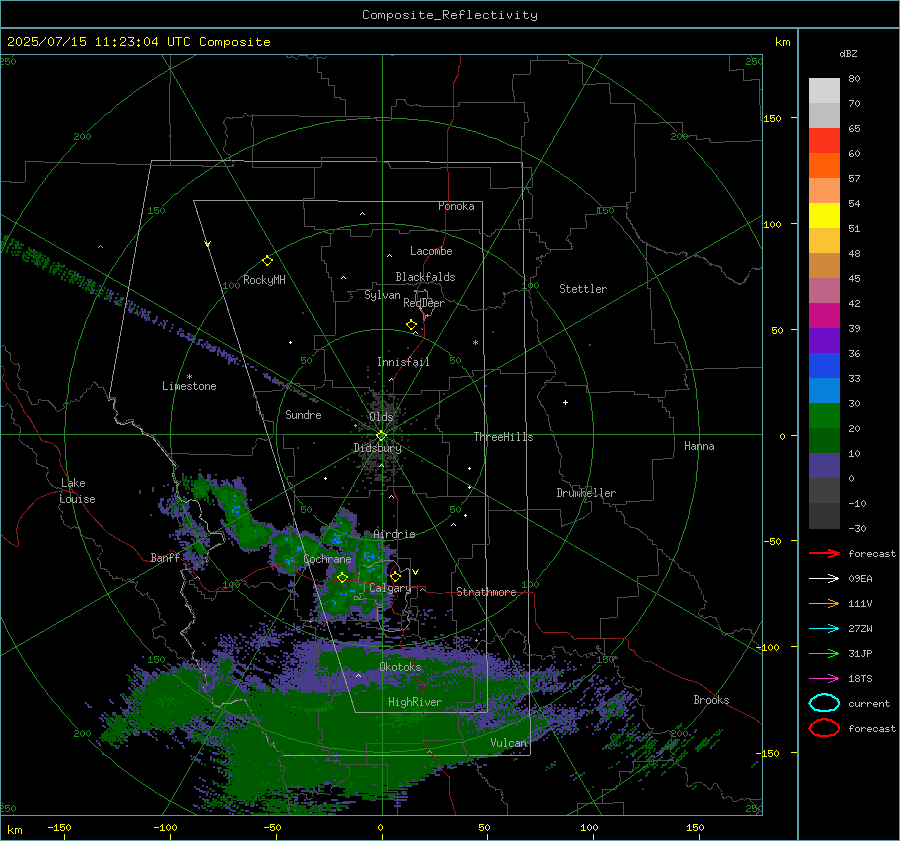Click the yellow radar site diamond at Olds
This screenshot has height=841, width=900.
tap(381, 435)
